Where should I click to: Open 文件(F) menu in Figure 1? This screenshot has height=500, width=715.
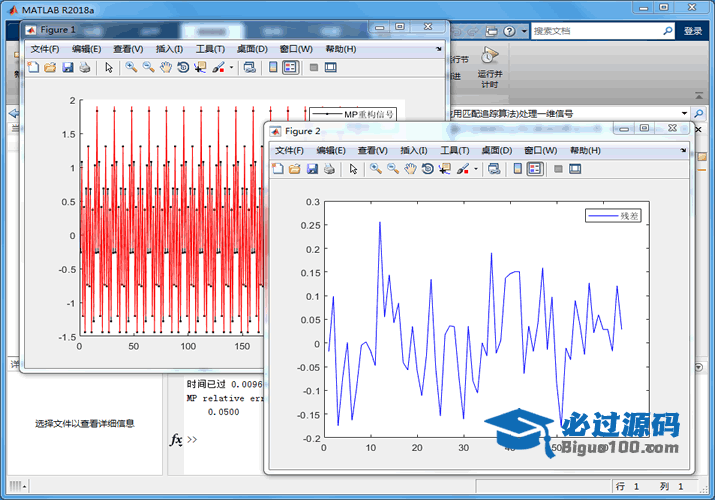tap(45, 49)
